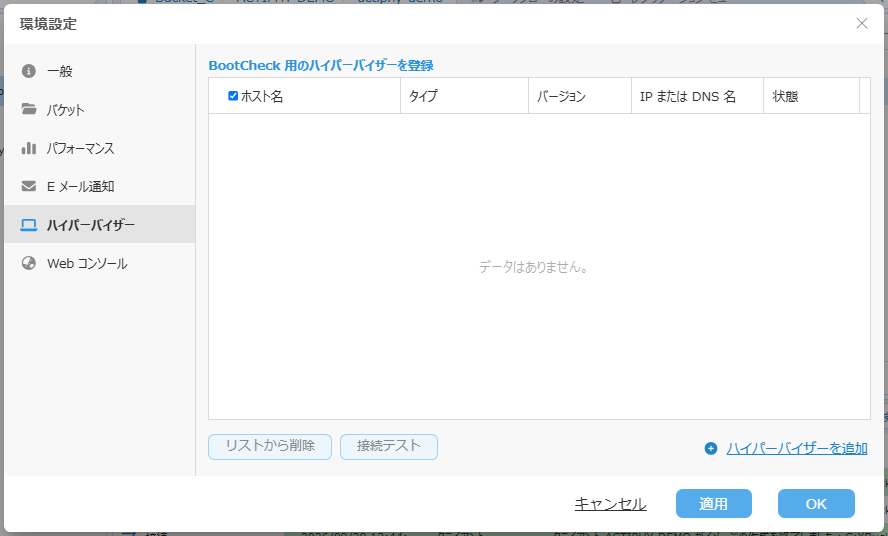
Task: Click the ハイパーバイザーを追加 link
Action: pos(797,449)
